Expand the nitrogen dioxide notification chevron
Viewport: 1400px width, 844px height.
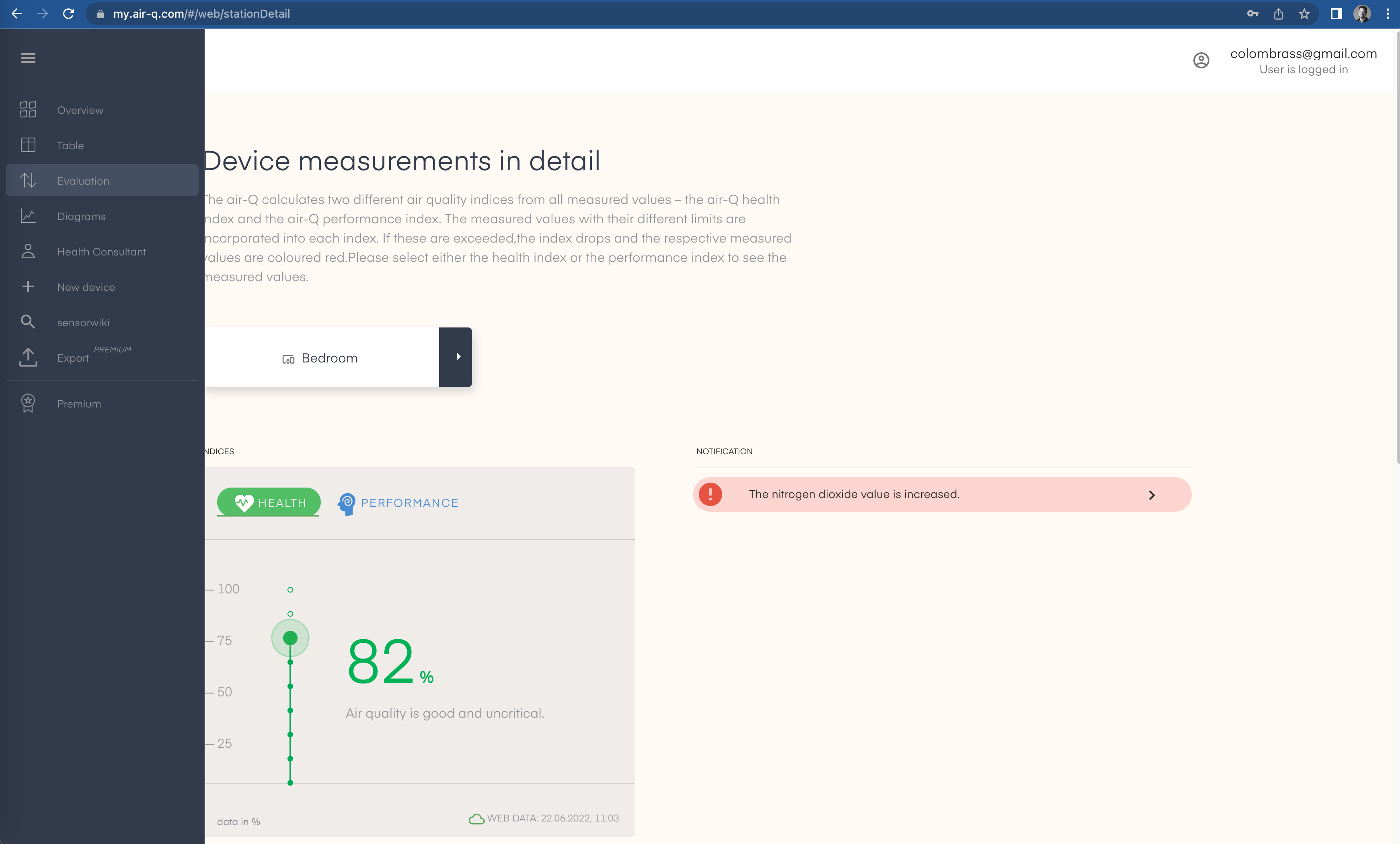(x=1152, y=494)
